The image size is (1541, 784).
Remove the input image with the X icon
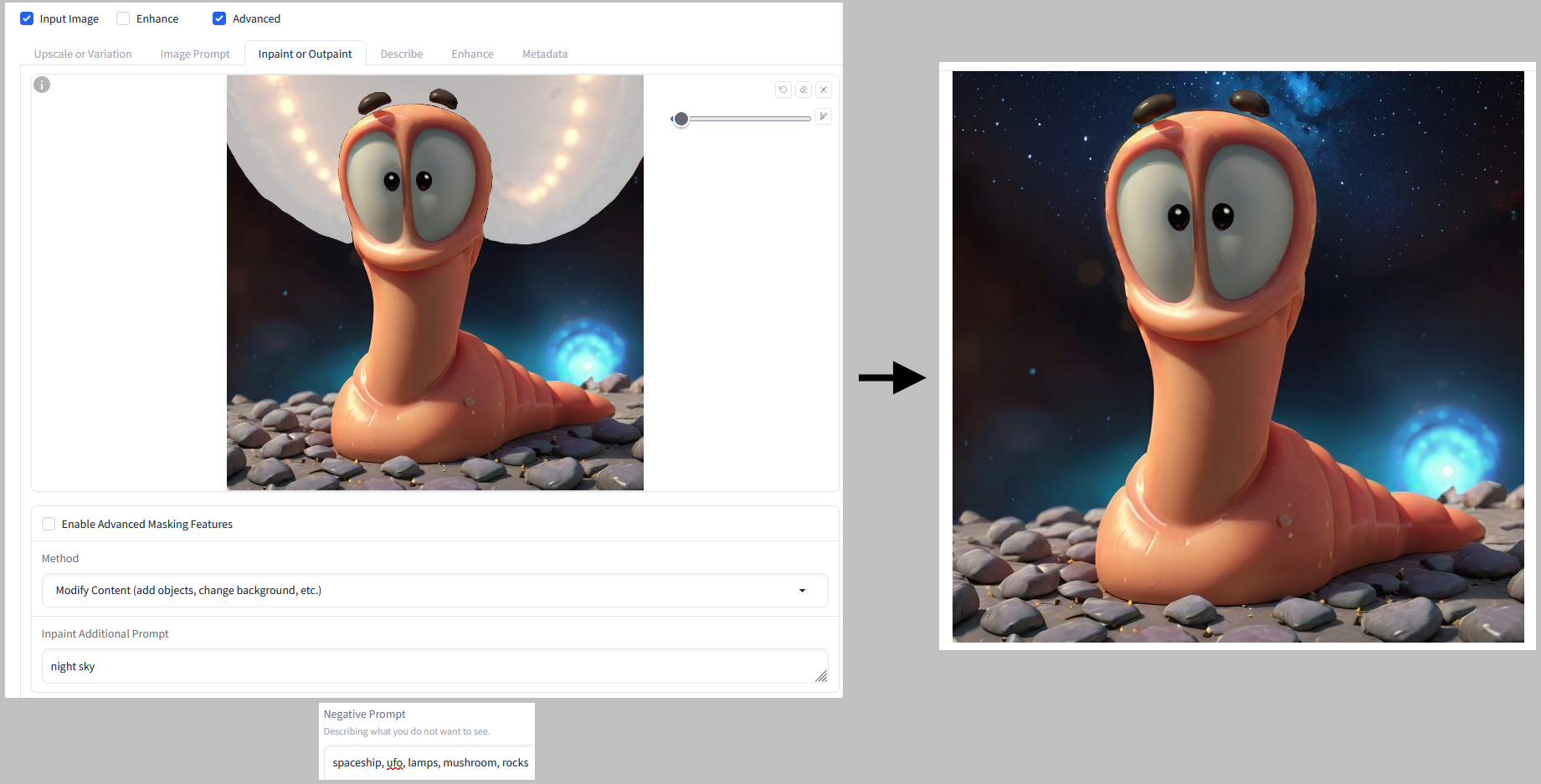[x=824, y=90]
